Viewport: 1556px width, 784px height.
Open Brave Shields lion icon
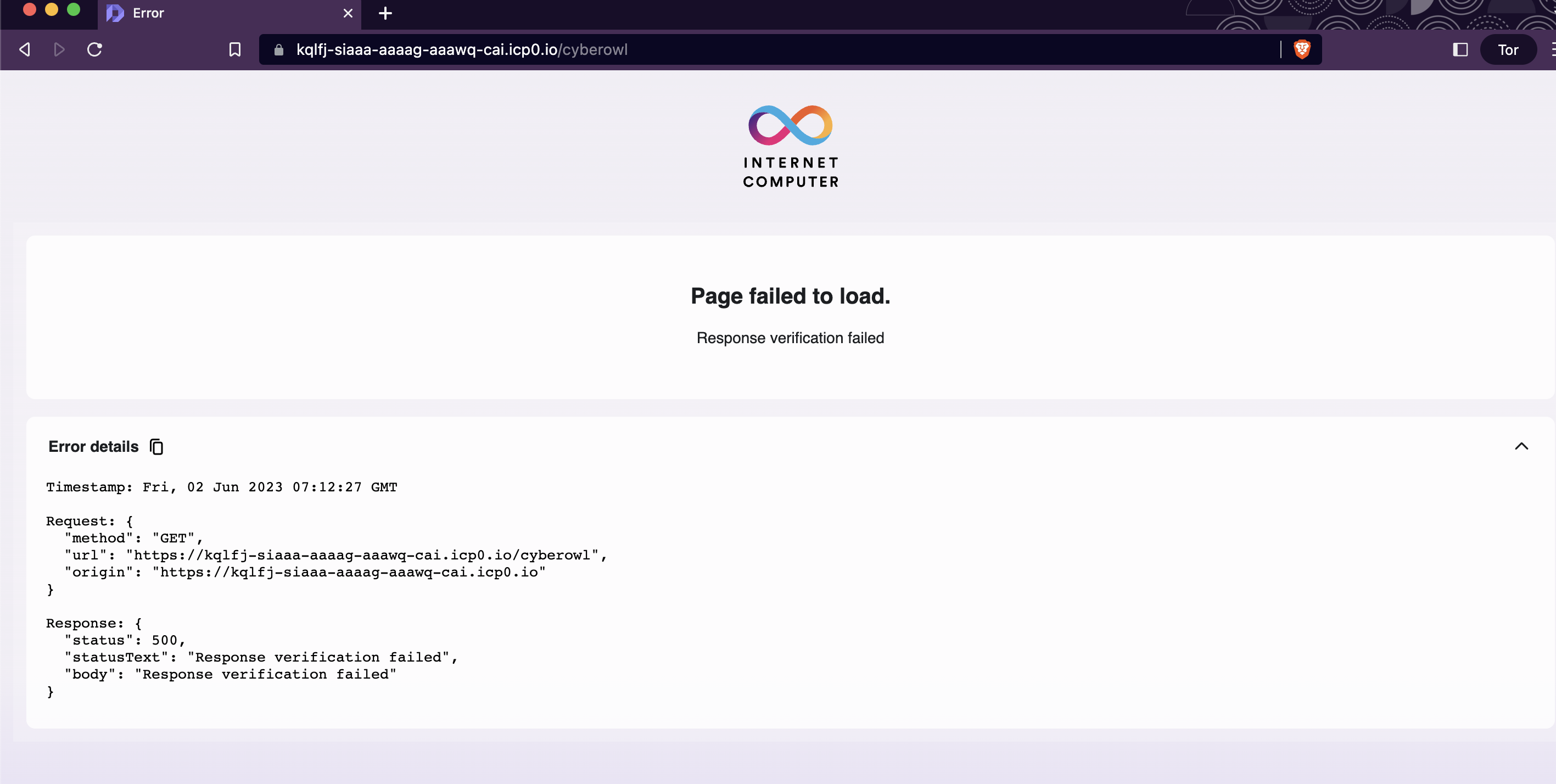pyautogui.click(x=1302, y=49)
